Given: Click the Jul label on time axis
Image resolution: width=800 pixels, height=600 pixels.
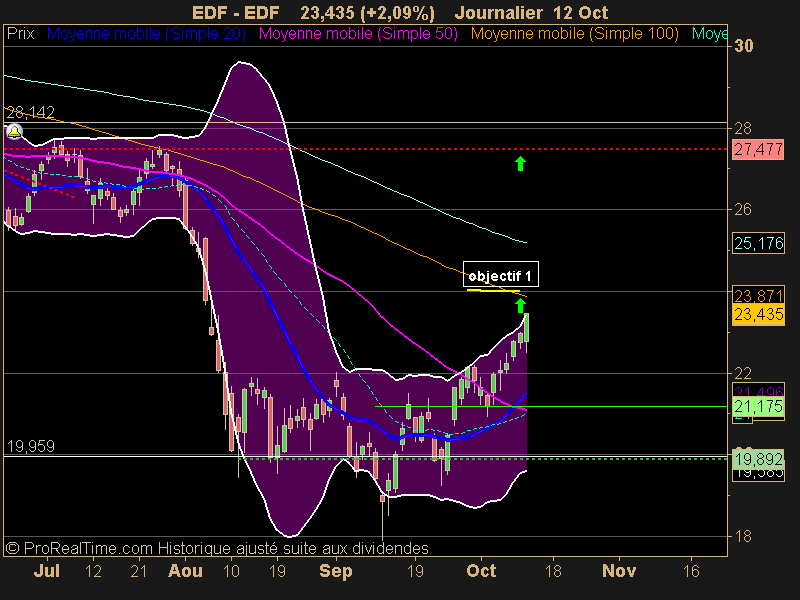Looking at the screenshot, I should point(46,570).
